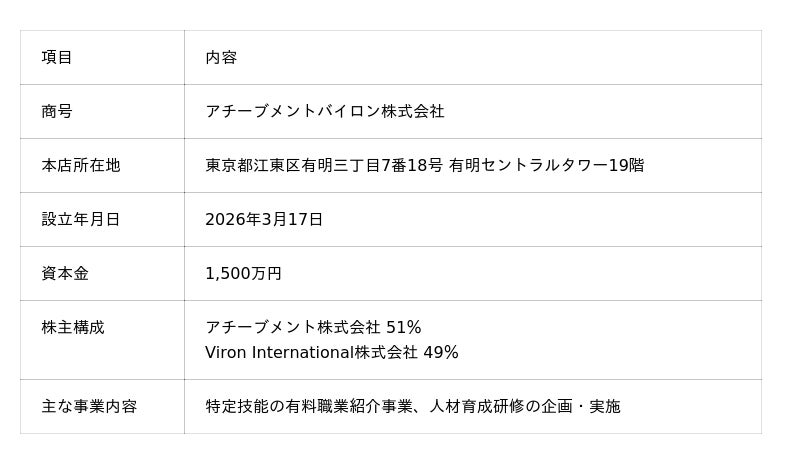
Task: Select the 設立年月日 row label
Action: point(81,220)
